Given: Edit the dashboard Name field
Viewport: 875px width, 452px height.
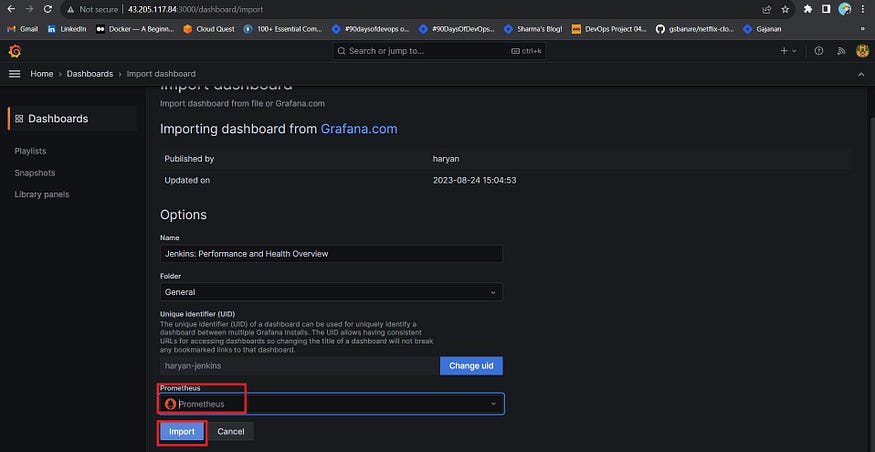Looking at the screenshot, I should point(331,254).
